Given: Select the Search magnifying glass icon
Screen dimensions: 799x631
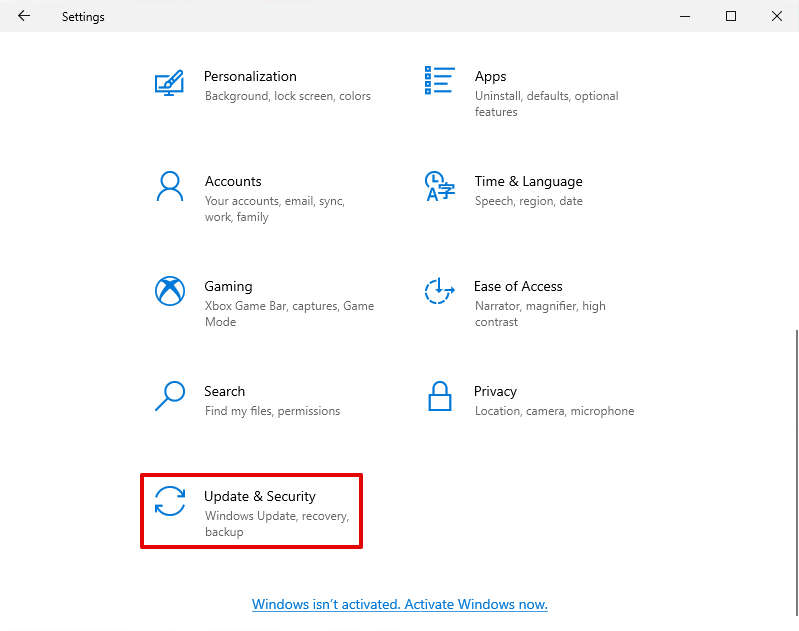Looking at the screenshot, I should pos(170,396).
